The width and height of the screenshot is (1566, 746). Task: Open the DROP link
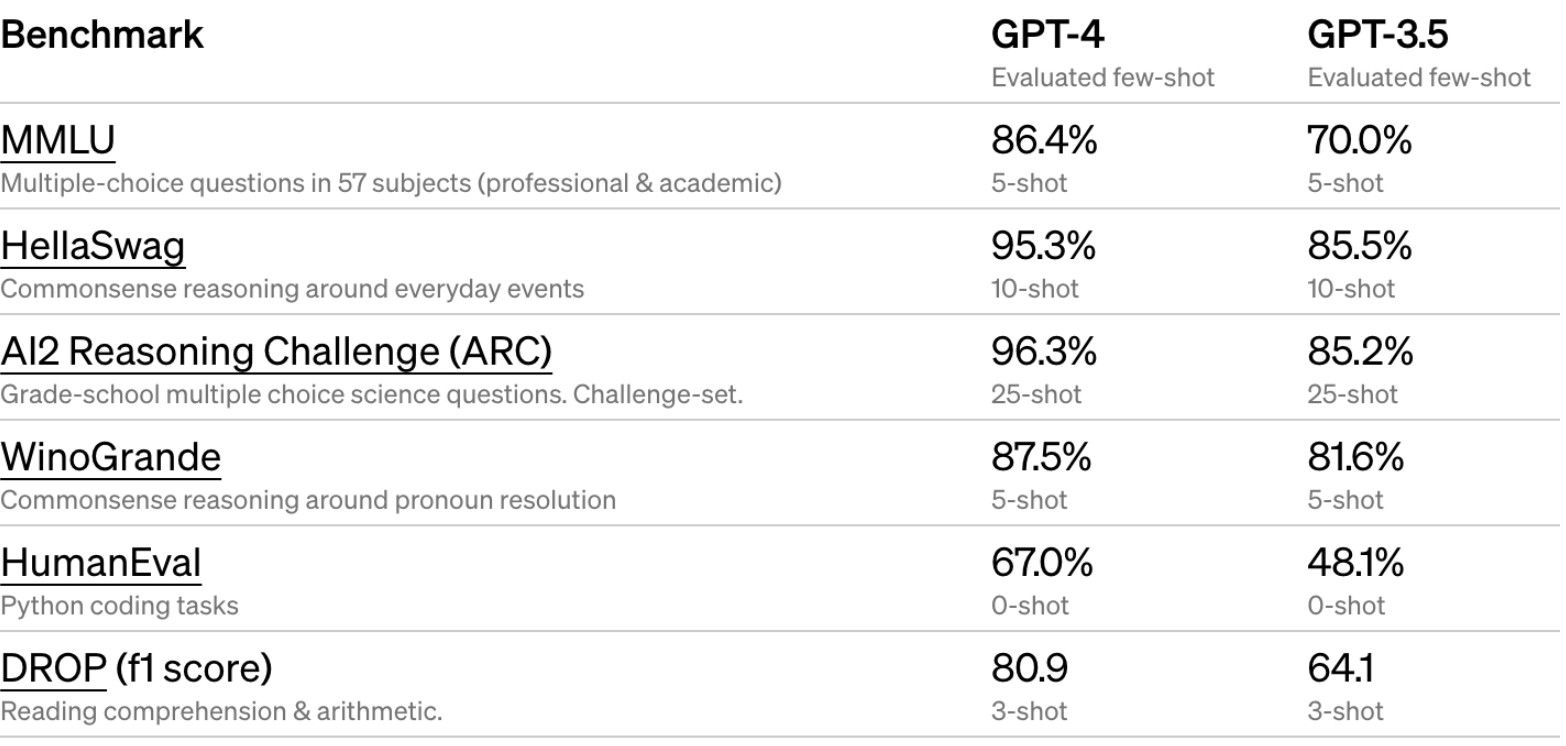(53, 670)
